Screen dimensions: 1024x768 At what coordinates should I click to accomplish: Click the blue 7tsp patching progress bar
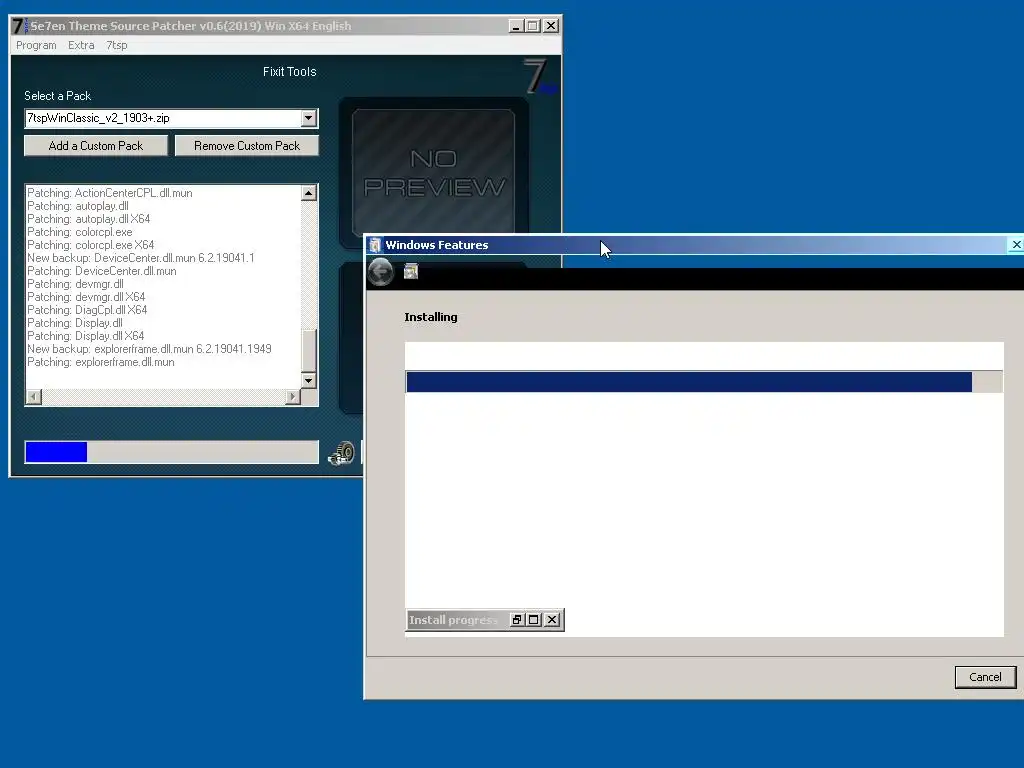172,452
